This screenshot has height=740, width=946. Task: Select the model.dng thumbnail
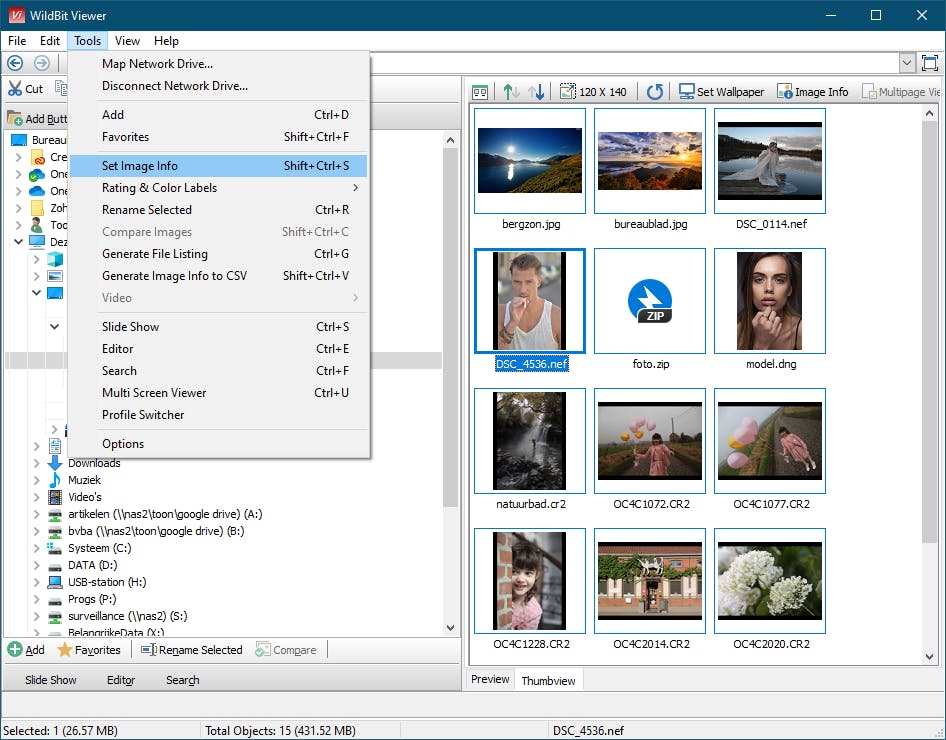click(770, 301)
